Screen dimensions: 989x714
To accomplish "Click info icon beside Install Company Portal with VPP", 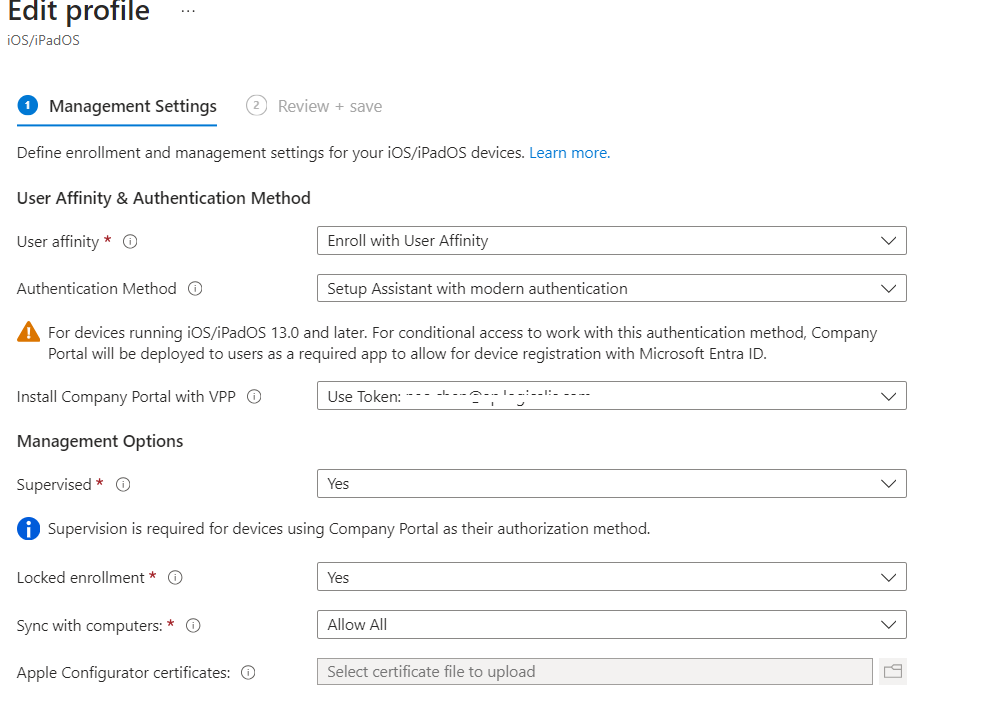I will coord(254,397).
